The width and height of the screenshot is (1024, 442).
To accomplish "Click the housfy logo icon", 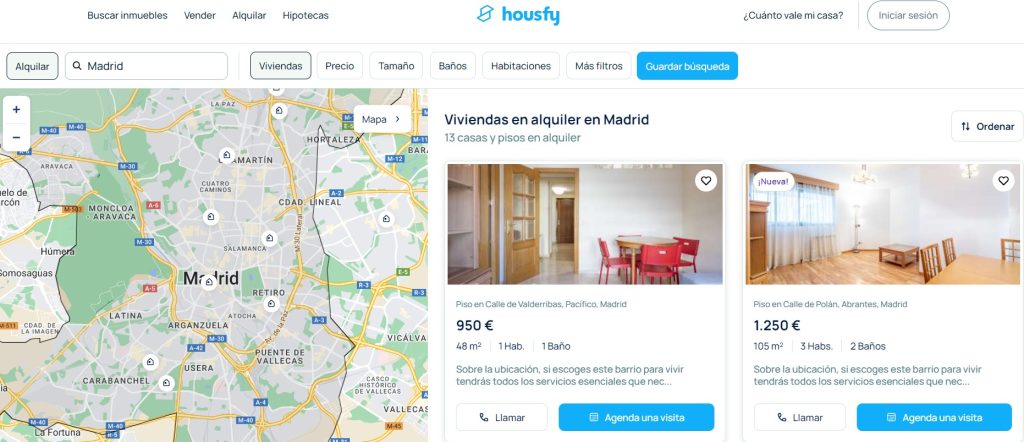I will (x=485, y=14).
